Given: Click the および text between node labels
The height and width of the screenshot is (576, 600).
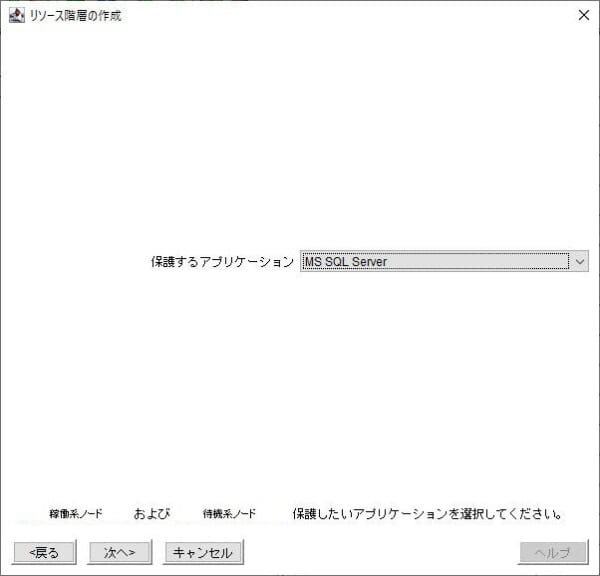Looking at the screenshot, I should (152, 513).
